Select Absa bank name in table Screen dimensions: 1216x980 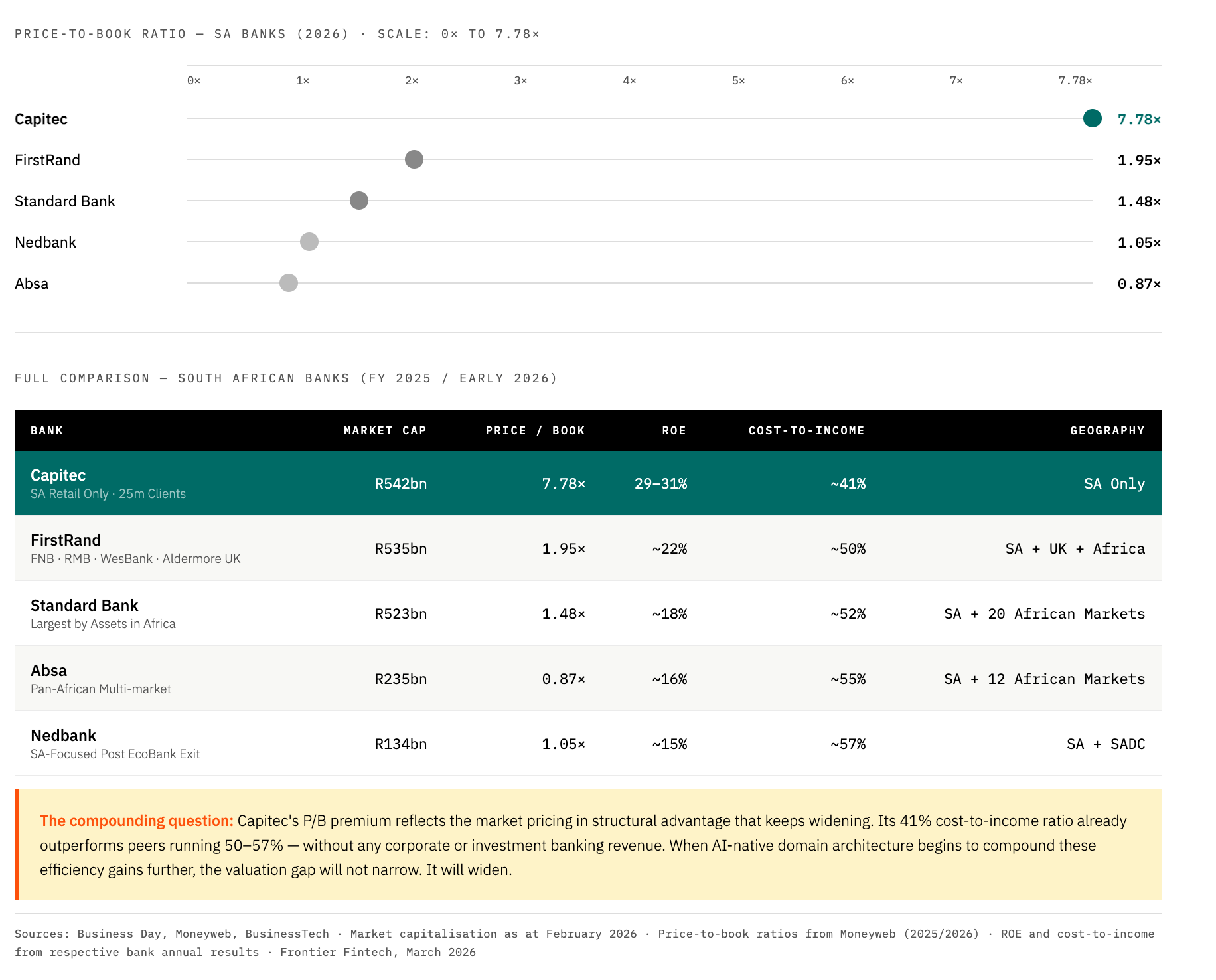(x=48, y=671)
